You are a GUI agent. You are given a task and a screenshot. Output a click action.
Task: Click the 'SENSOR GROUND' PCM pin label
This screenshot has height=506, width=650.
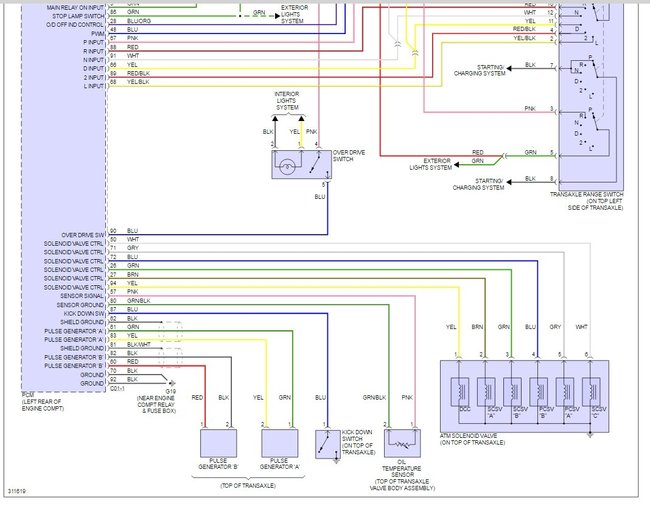coord(80,305)
